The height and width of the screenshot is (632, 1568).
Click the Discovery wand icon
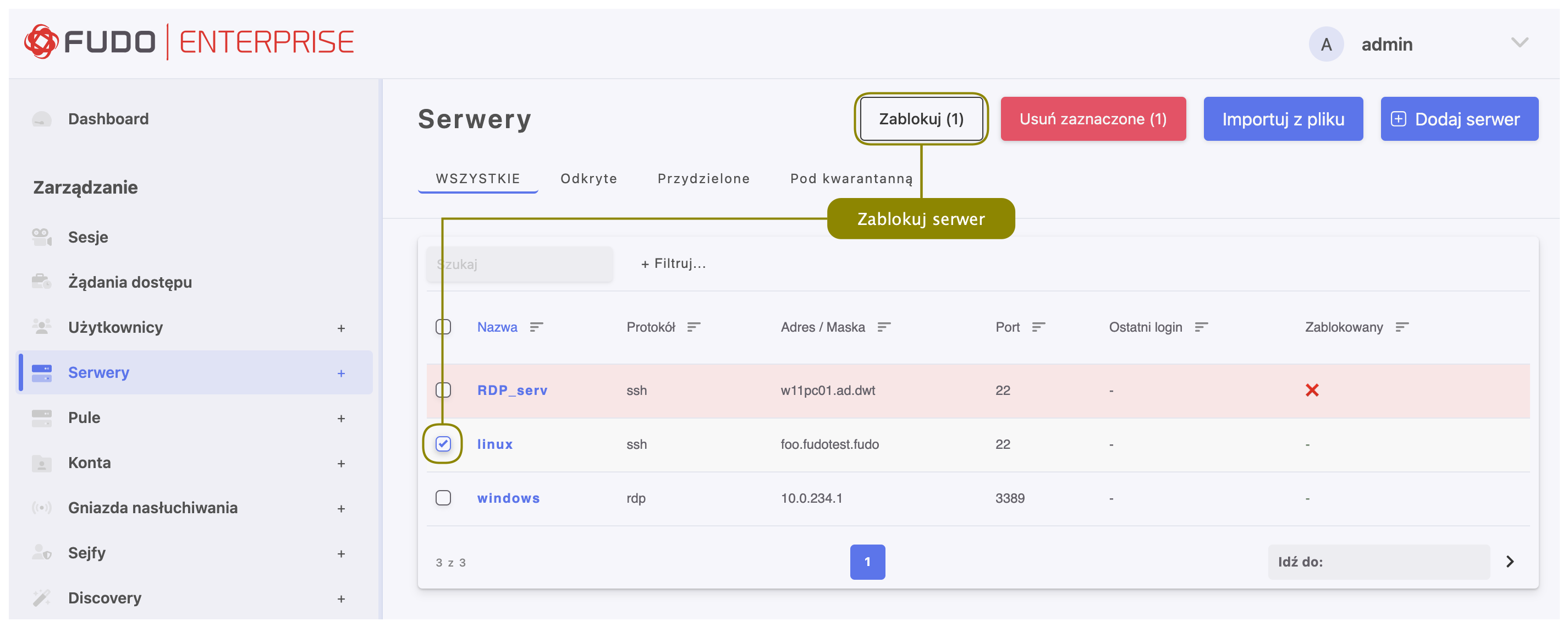[41, 598]
